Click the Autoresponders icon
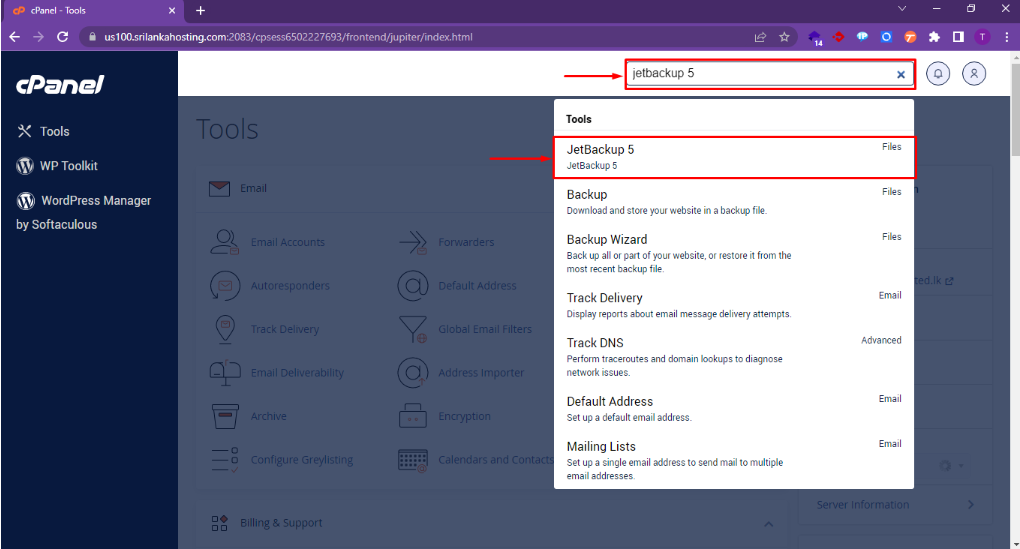This screenshot has height=549, width=1020. (x=225, y=286)
